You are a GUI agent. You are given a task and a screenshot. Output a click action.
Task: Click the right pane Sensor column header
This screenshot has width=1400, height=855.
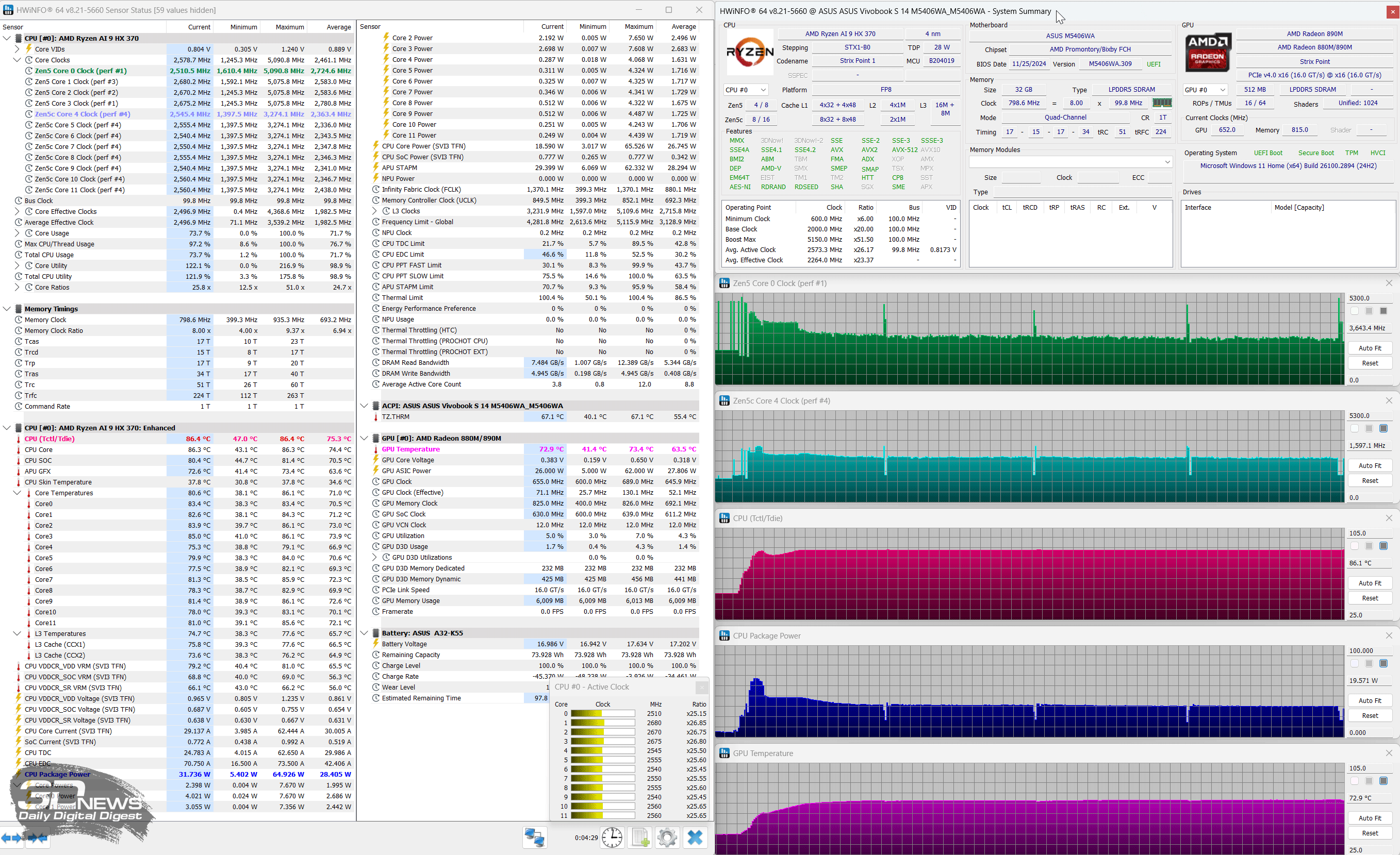click(x=440, y=27)
